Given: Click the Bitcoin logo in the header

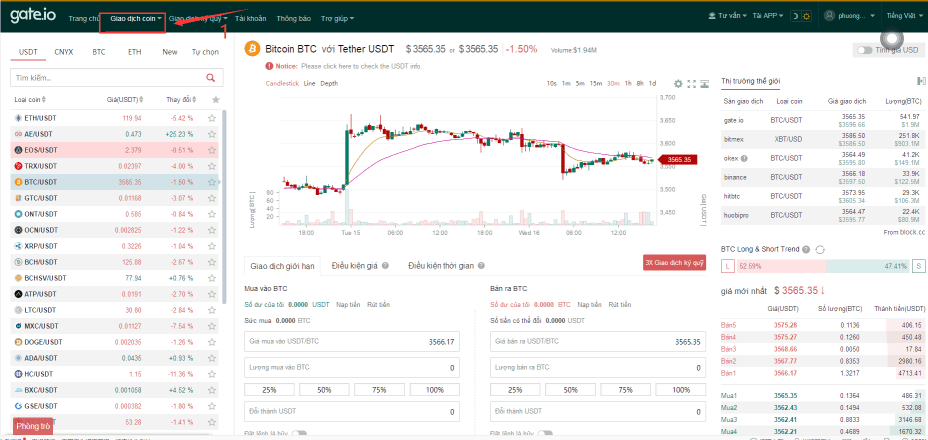Looking at the screenshot, I should click(253, 49).
